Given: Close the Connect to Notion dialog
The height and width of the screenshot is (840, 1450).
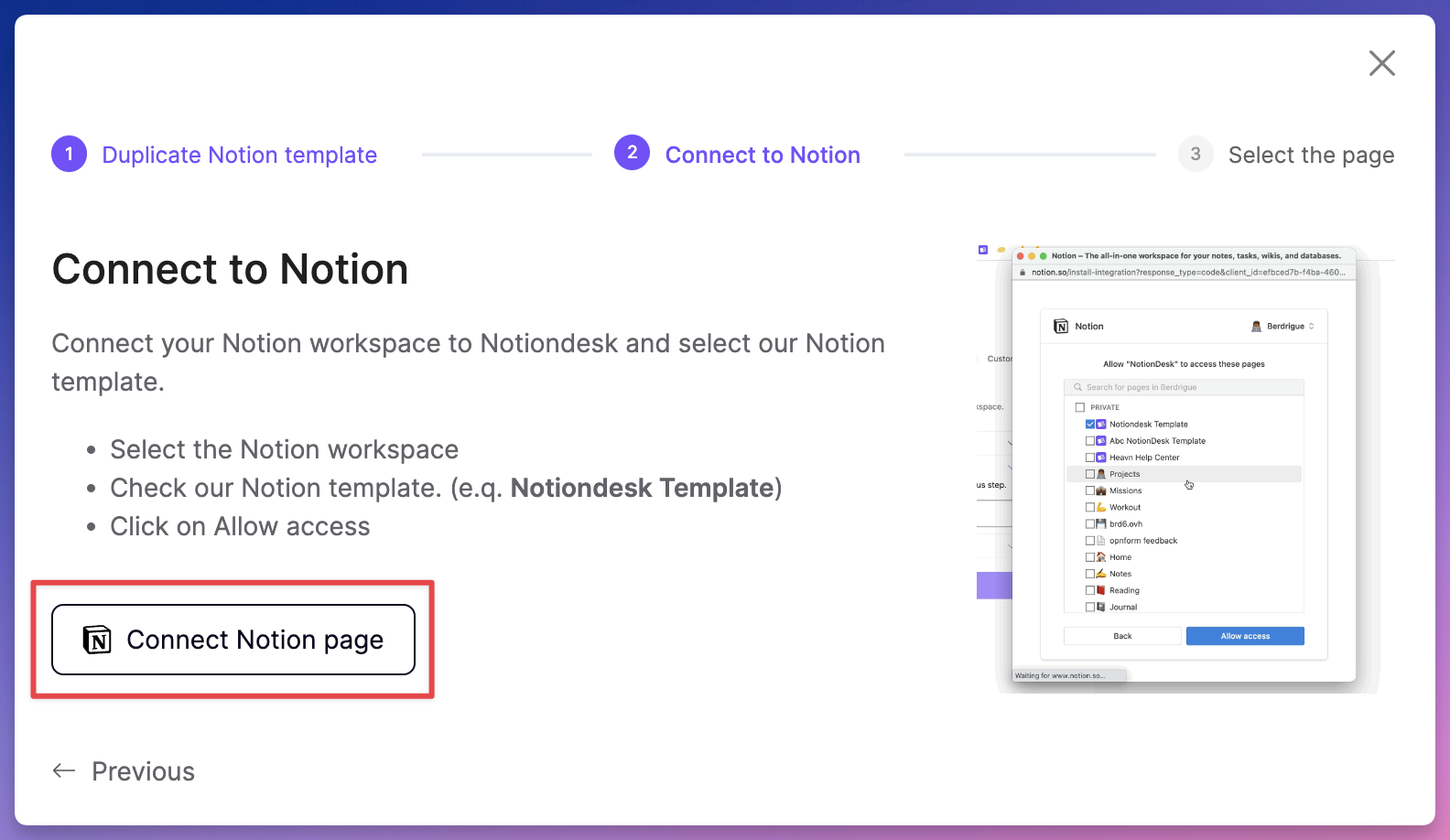Looking at the screenshot, I should pyautogui.click(x=1381, y=63).
